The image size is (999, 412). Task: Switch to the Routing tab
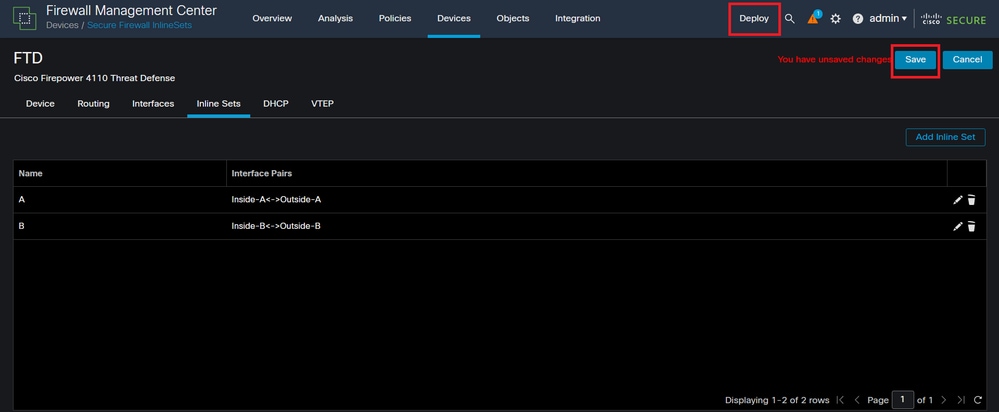(94, 104)
